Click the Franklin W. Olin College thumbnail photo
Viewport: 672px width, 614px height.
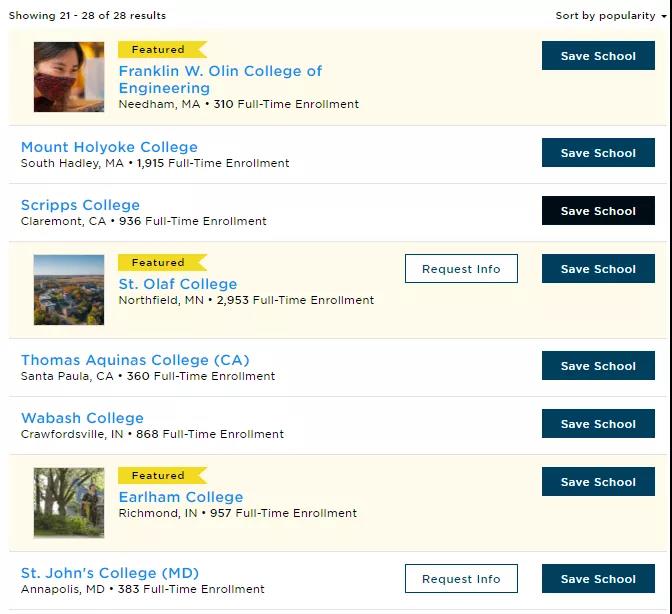point(69,77)
